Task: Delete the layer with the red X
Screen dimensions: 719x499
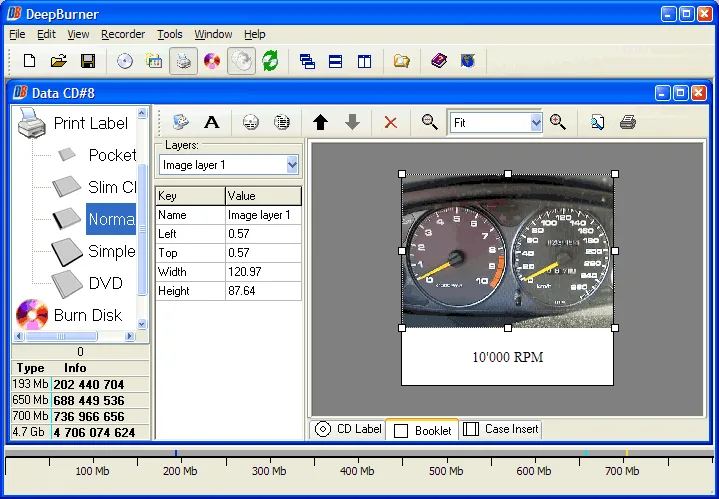Action: [x=390, y=122]
